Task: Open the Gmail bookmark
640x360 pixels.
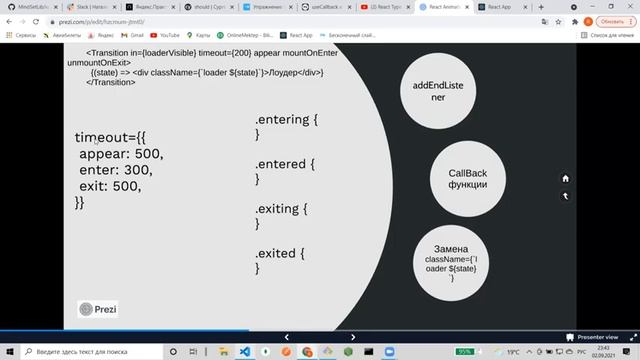Action: click(132, 36)
